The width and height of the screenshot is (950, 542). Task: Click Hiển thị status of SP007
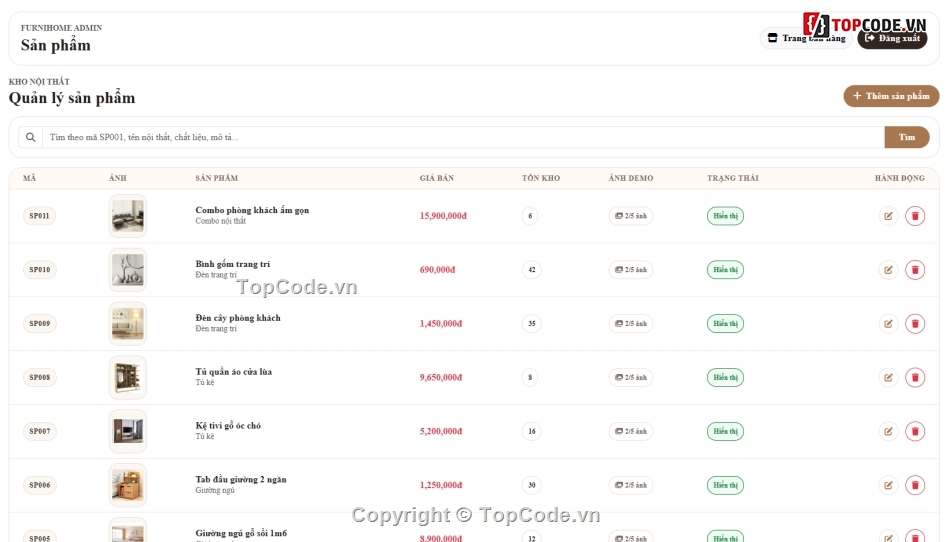coord(725,431)
